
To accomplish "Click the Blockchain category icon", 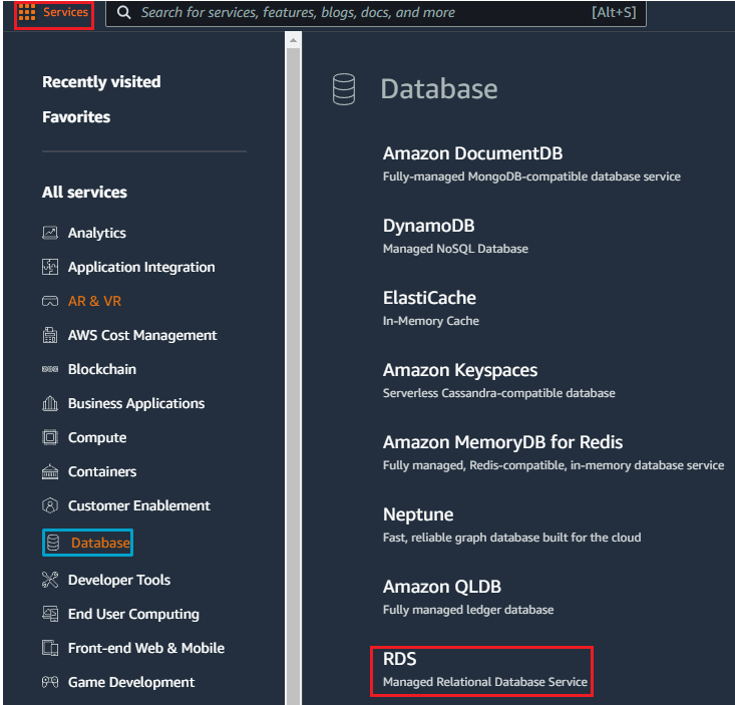I will (50, 369).
